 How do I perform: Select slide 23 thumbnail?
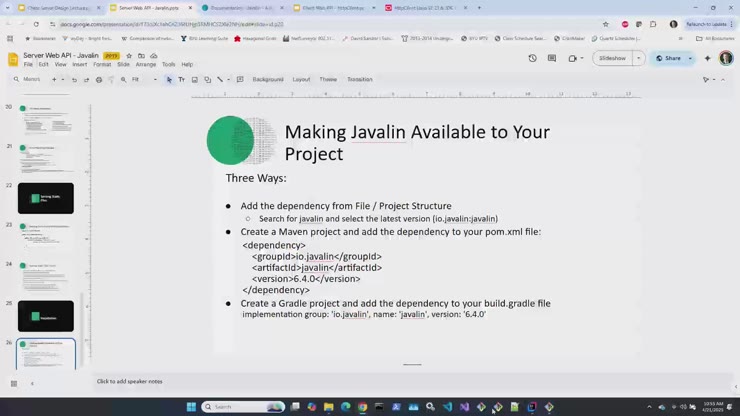pyautogui.click(x=46, y=238)
